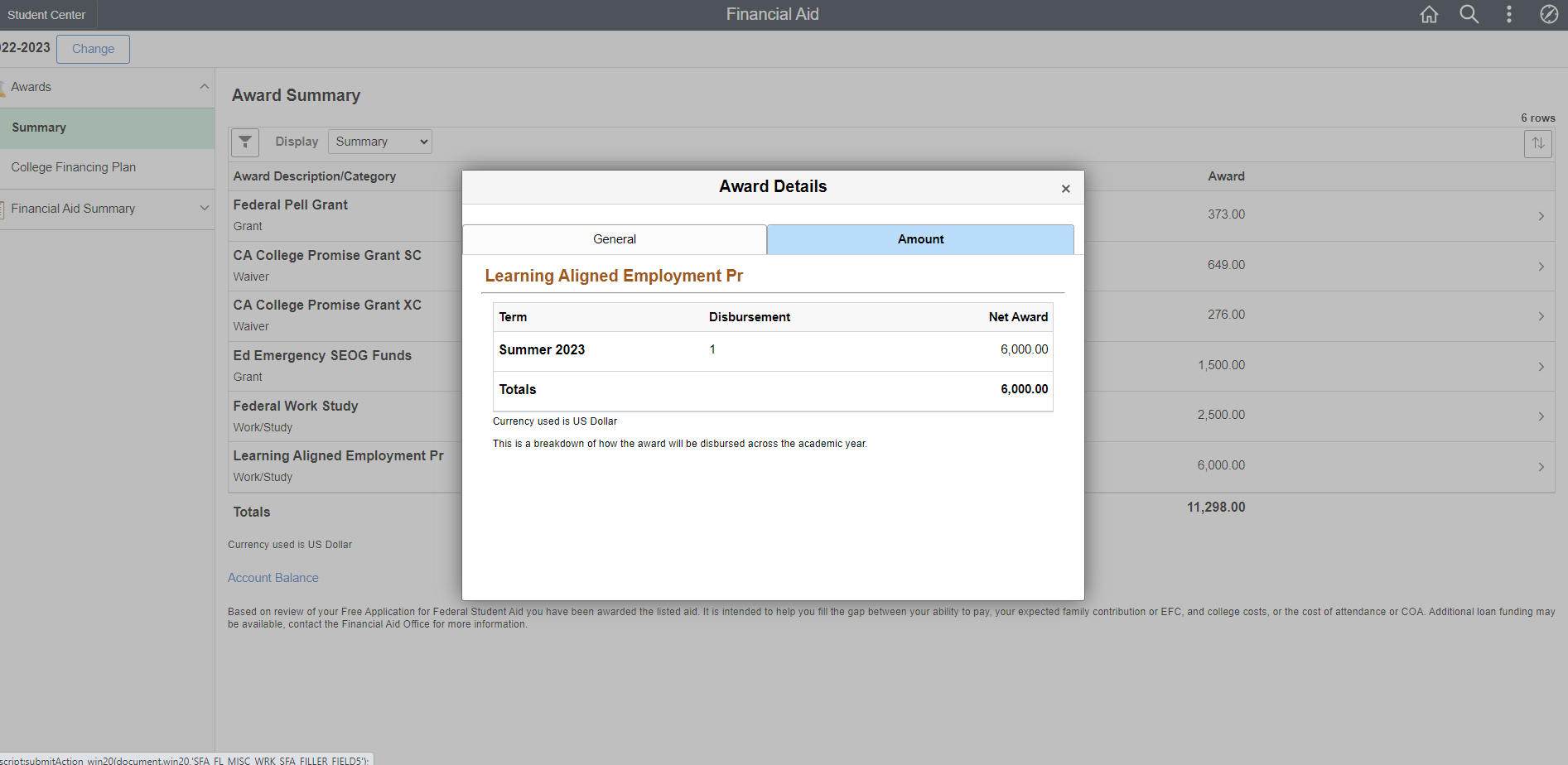Select College Financing Plan in sidebar
1568x765 pixels.
(x=74, y=167)
